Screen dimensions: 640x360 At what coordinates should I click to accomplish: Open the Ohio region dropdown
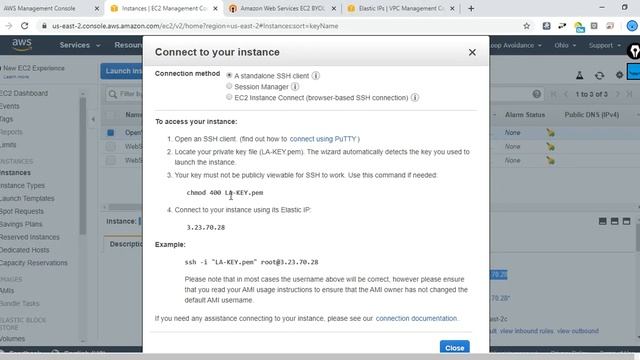pos(565,45)
